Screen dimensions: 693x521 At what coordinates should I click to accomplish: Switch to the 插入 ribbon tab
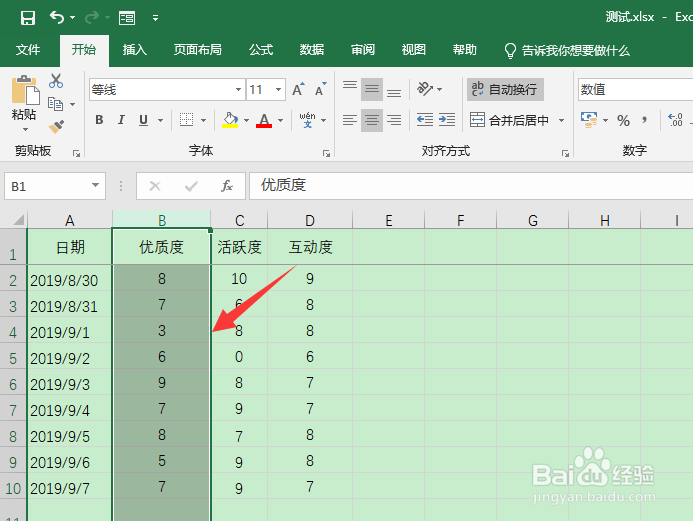click(135, 49)
